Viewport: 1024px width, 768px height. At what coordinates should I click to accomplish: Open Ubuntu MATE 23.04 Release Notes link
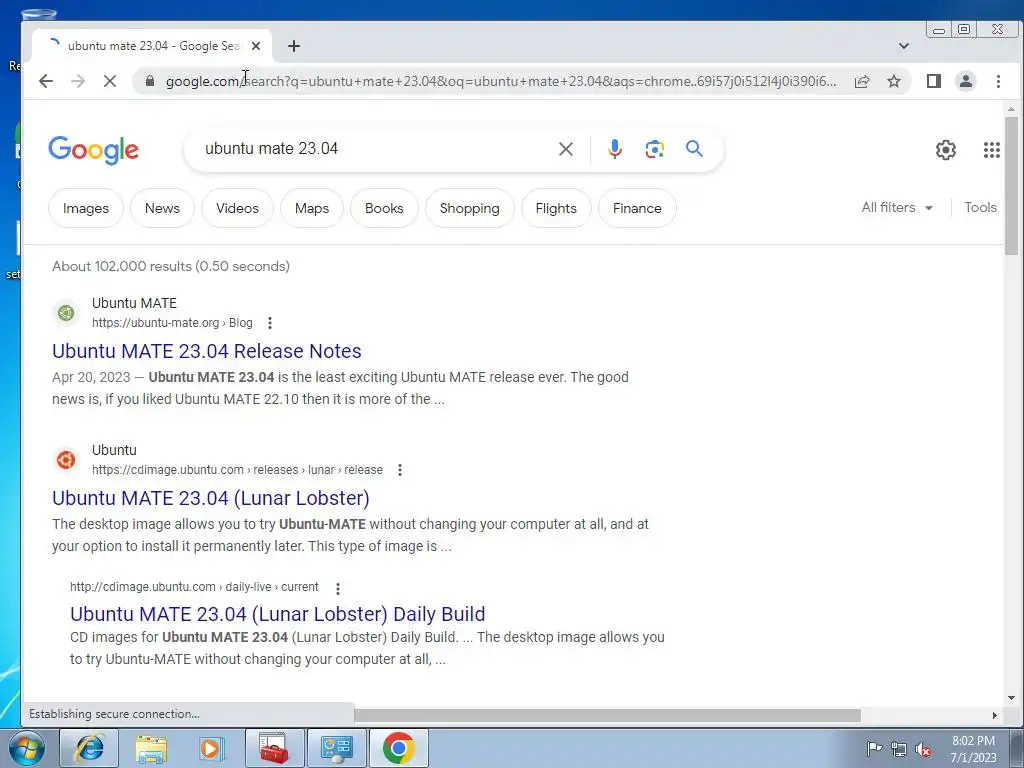[x=206, y=351]
